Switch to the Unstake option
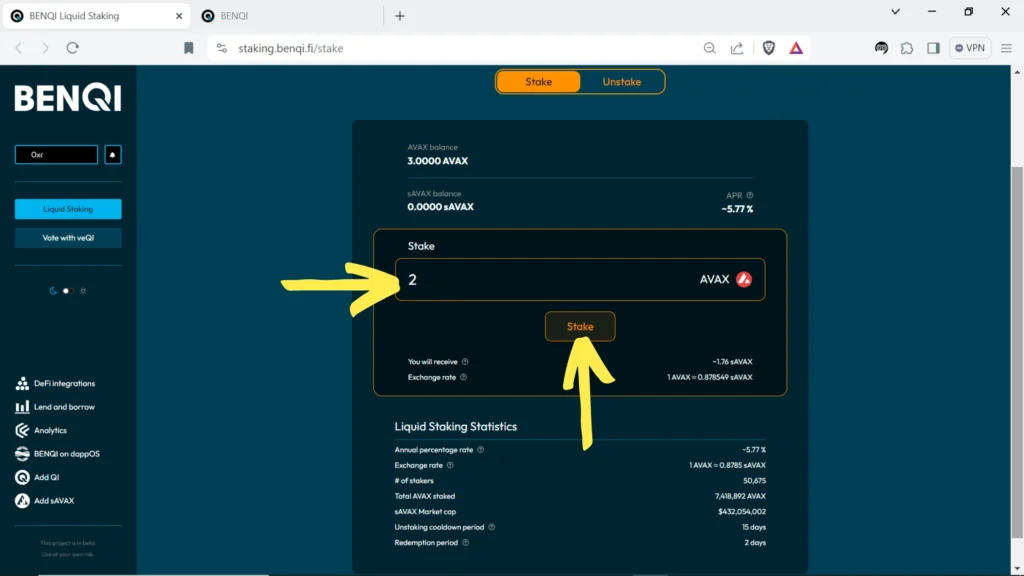Viewport: 1024px width, 576px height. [x=621, y=82]
